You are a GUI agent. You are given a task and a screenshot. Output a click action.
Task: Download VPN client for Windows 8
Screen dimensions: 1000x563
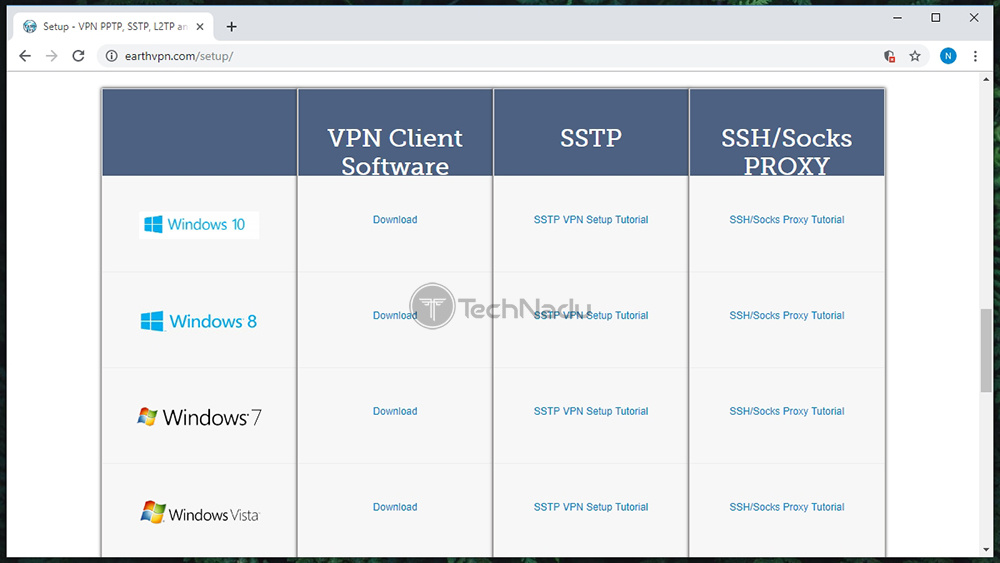coord(395,315)
